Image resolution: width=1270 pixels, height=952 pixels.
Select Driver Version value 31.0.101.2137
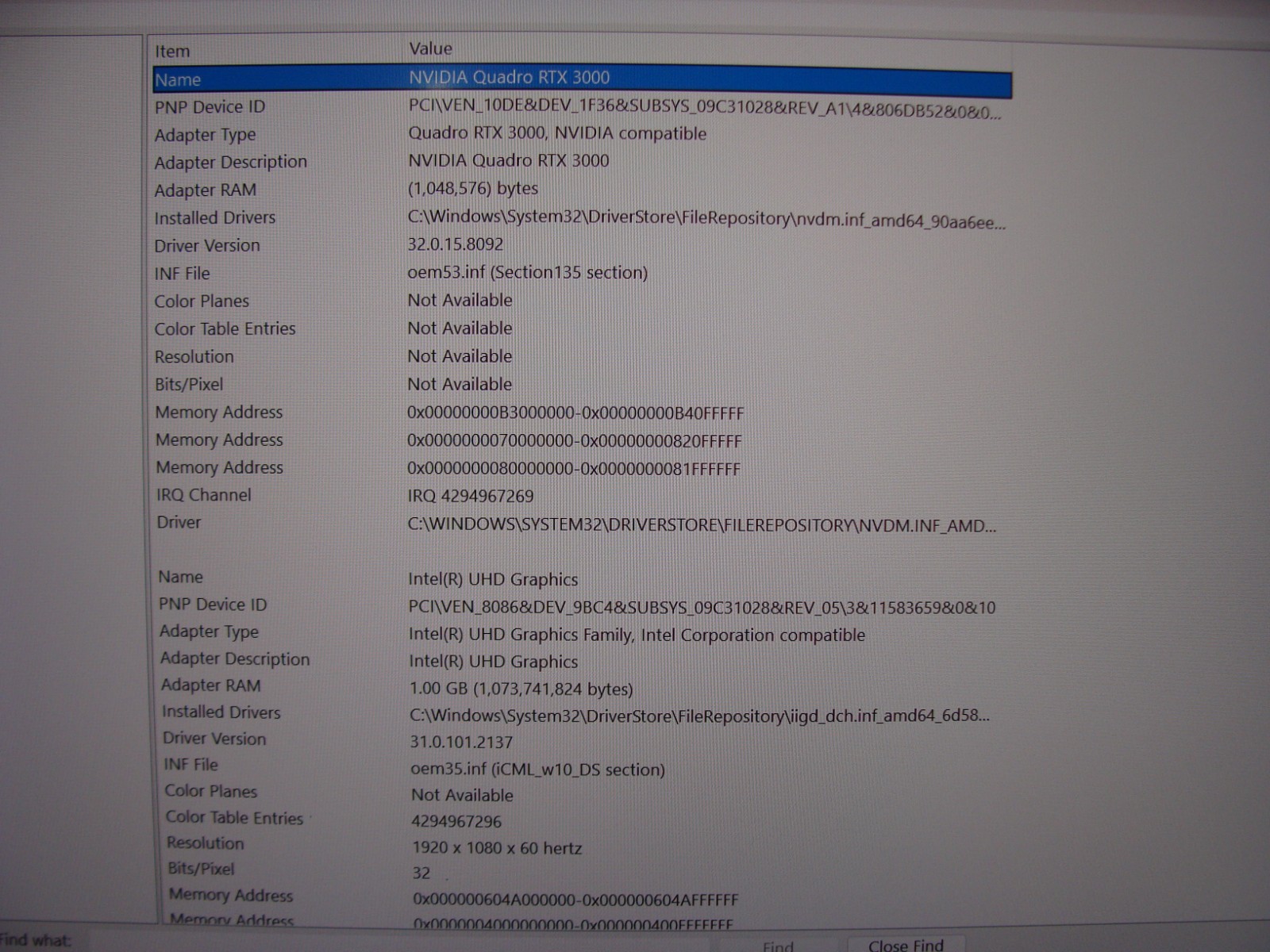461,742
